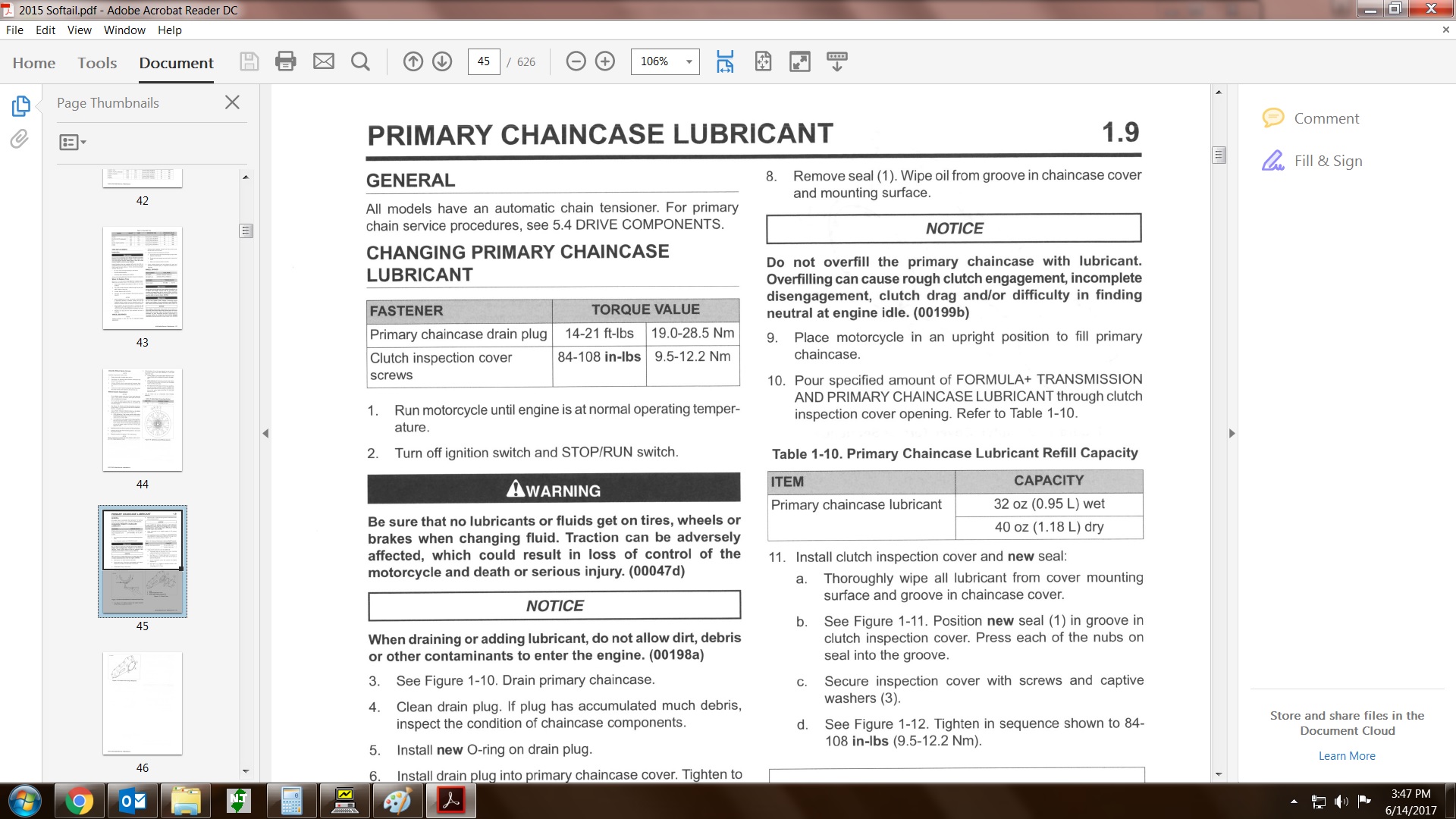
Task: Select page 44 thumbnail
Action: tap(143, 420)
